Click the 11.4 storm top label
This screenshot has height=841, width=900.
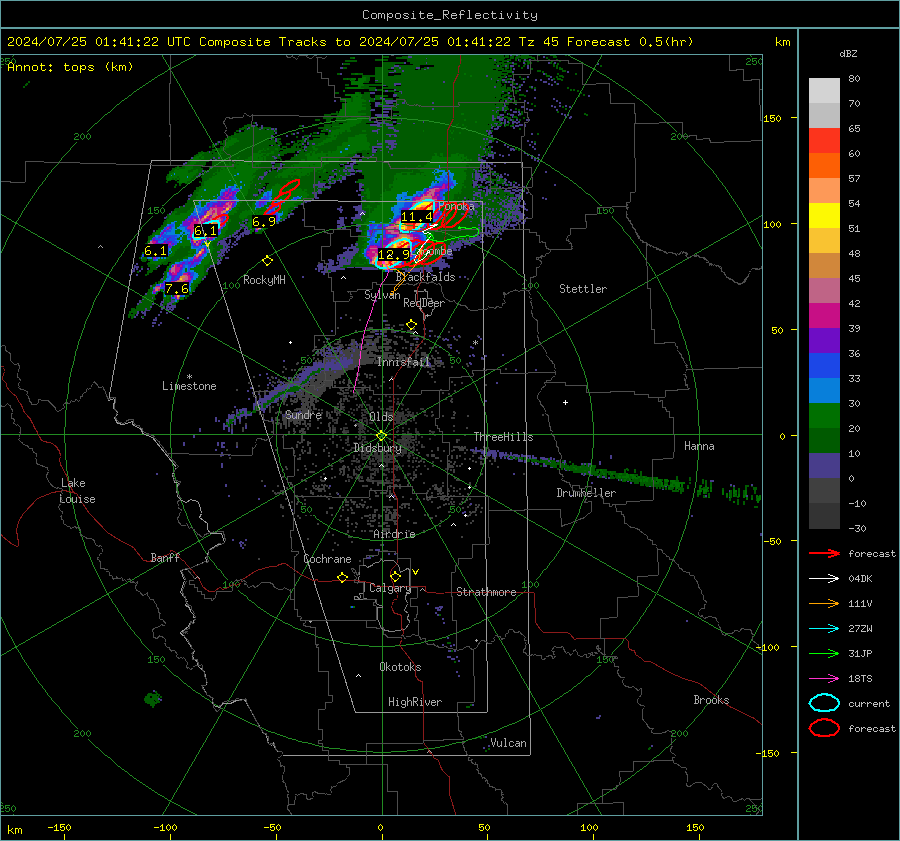click(x=417, y=217)
